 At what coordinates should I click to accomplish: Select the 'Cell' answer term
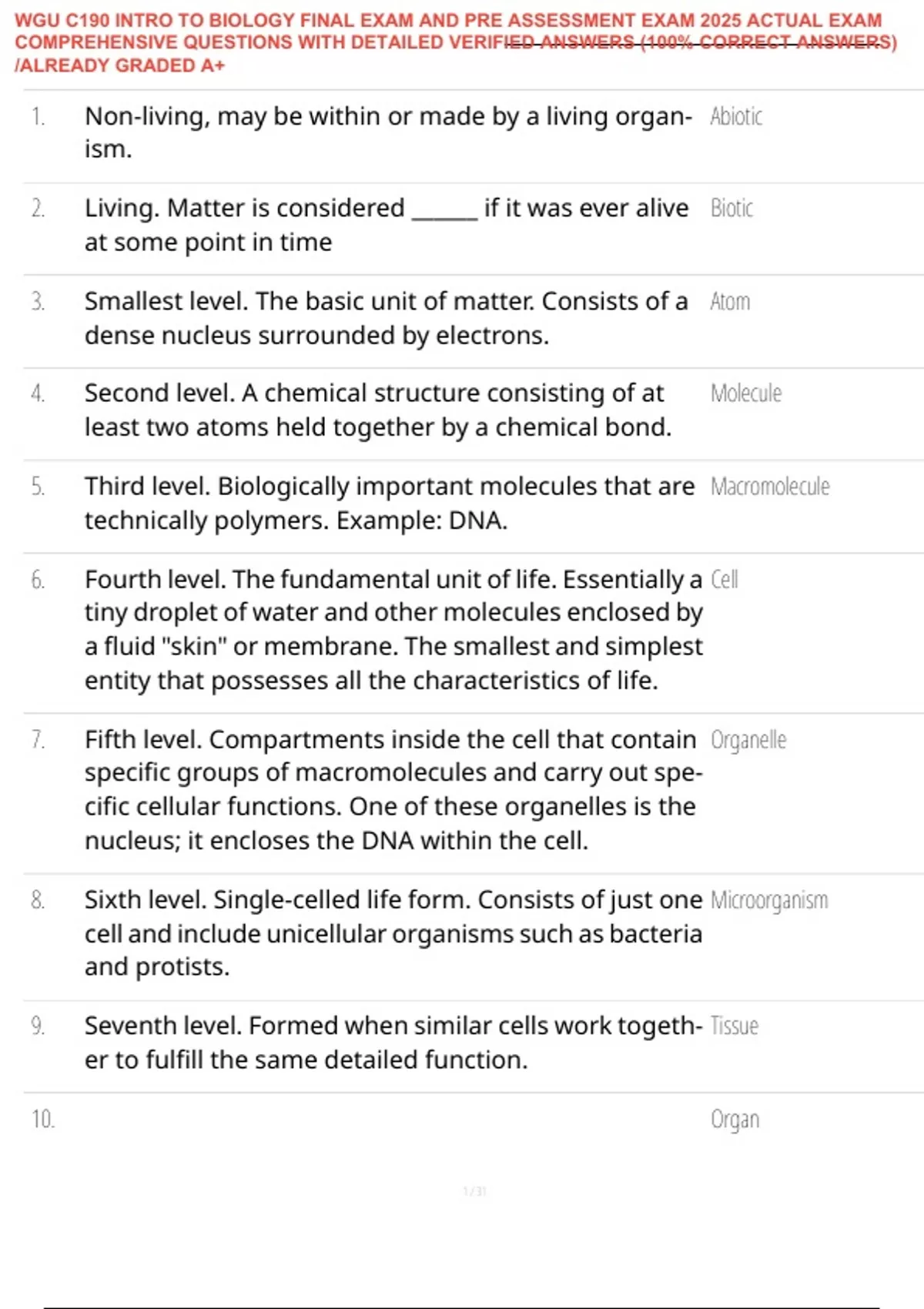[x=725, y=579]
